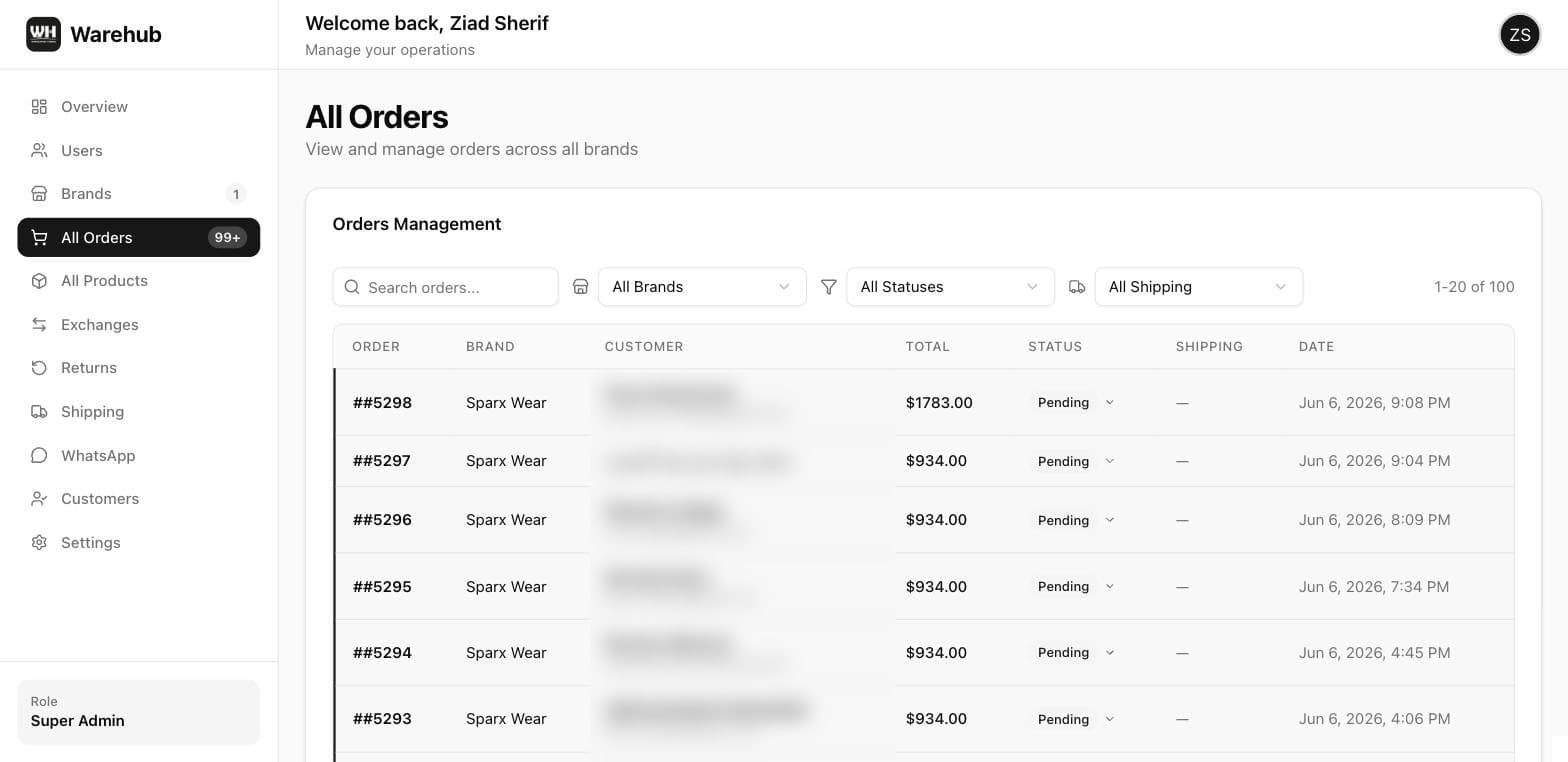
Task: Open the All Shipping dropdown
Action: (x=1198, y=287)
